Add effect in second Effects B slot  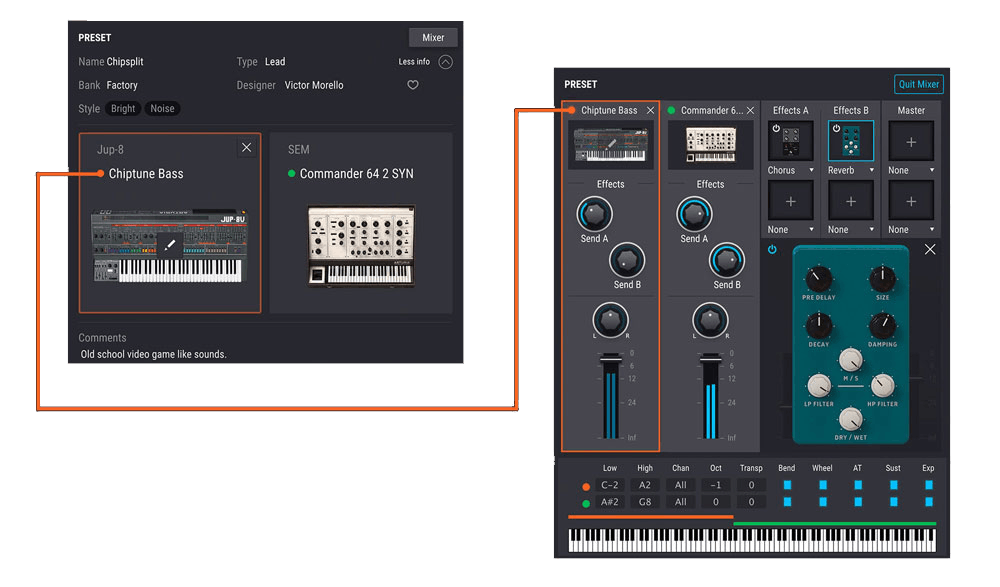(851, 201)
